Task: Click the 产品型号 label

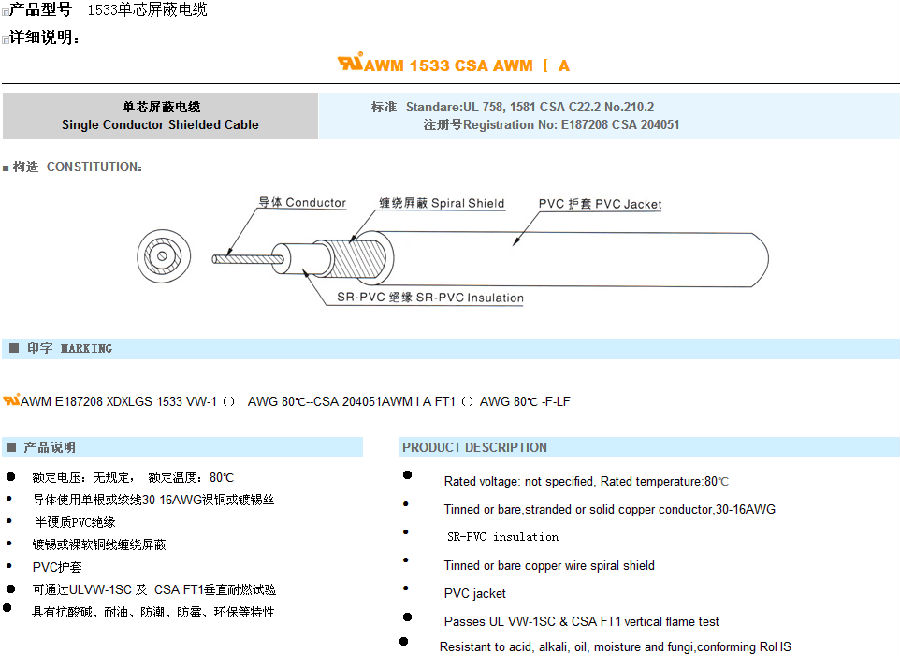Action: point(40,10)
